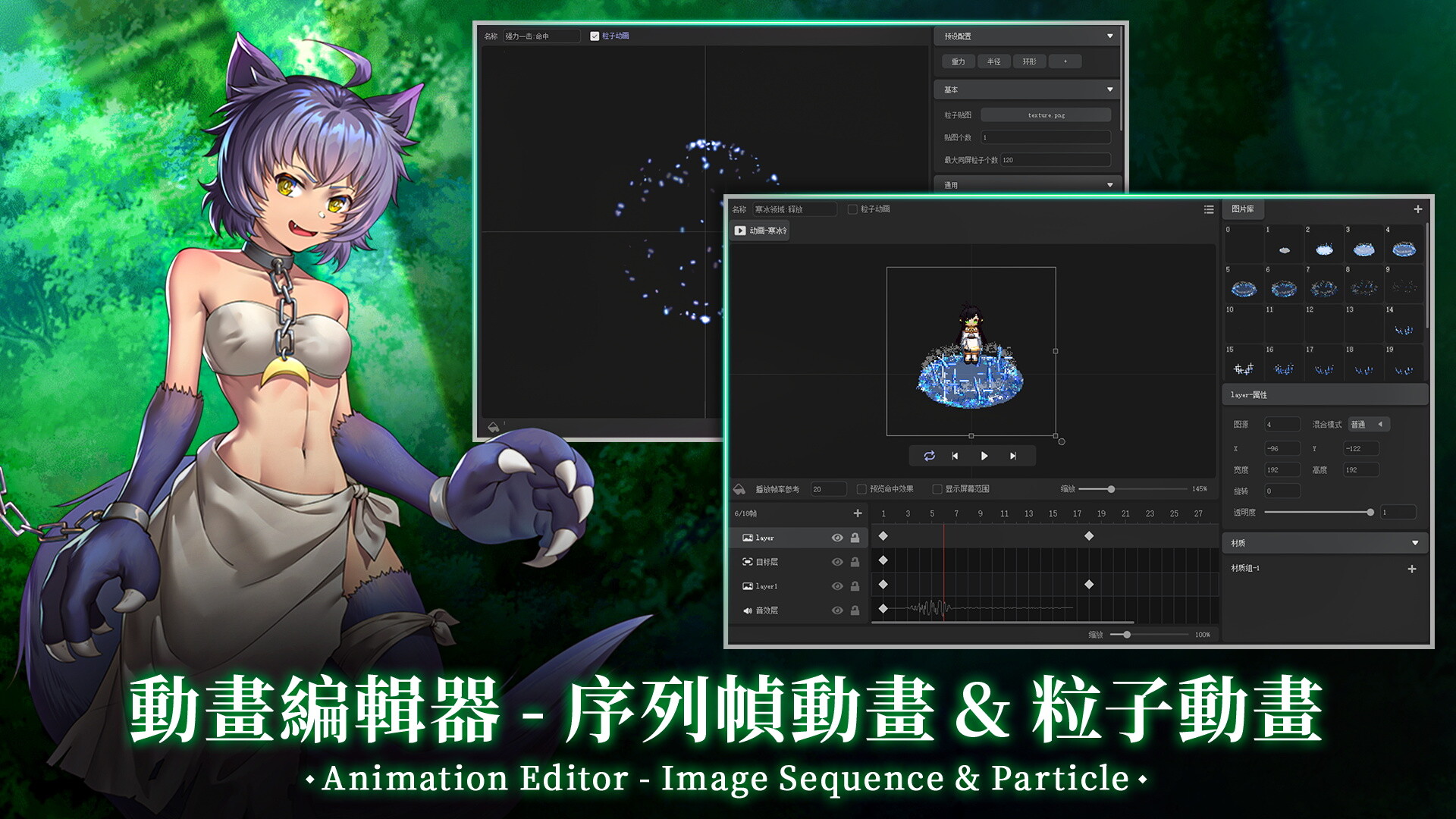
Task: Collapse the 材质 section
Action: [x=1414, y=543]
